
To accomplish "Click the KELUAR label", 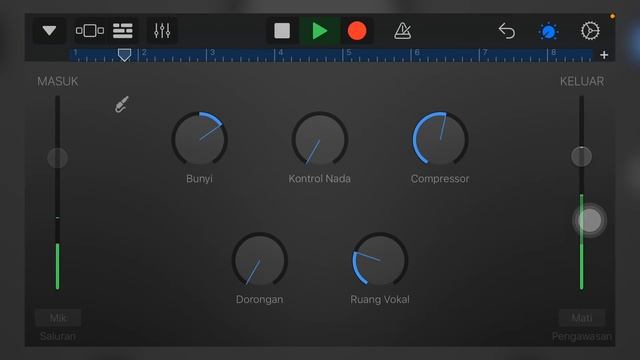I will click(x=582, y=81).
